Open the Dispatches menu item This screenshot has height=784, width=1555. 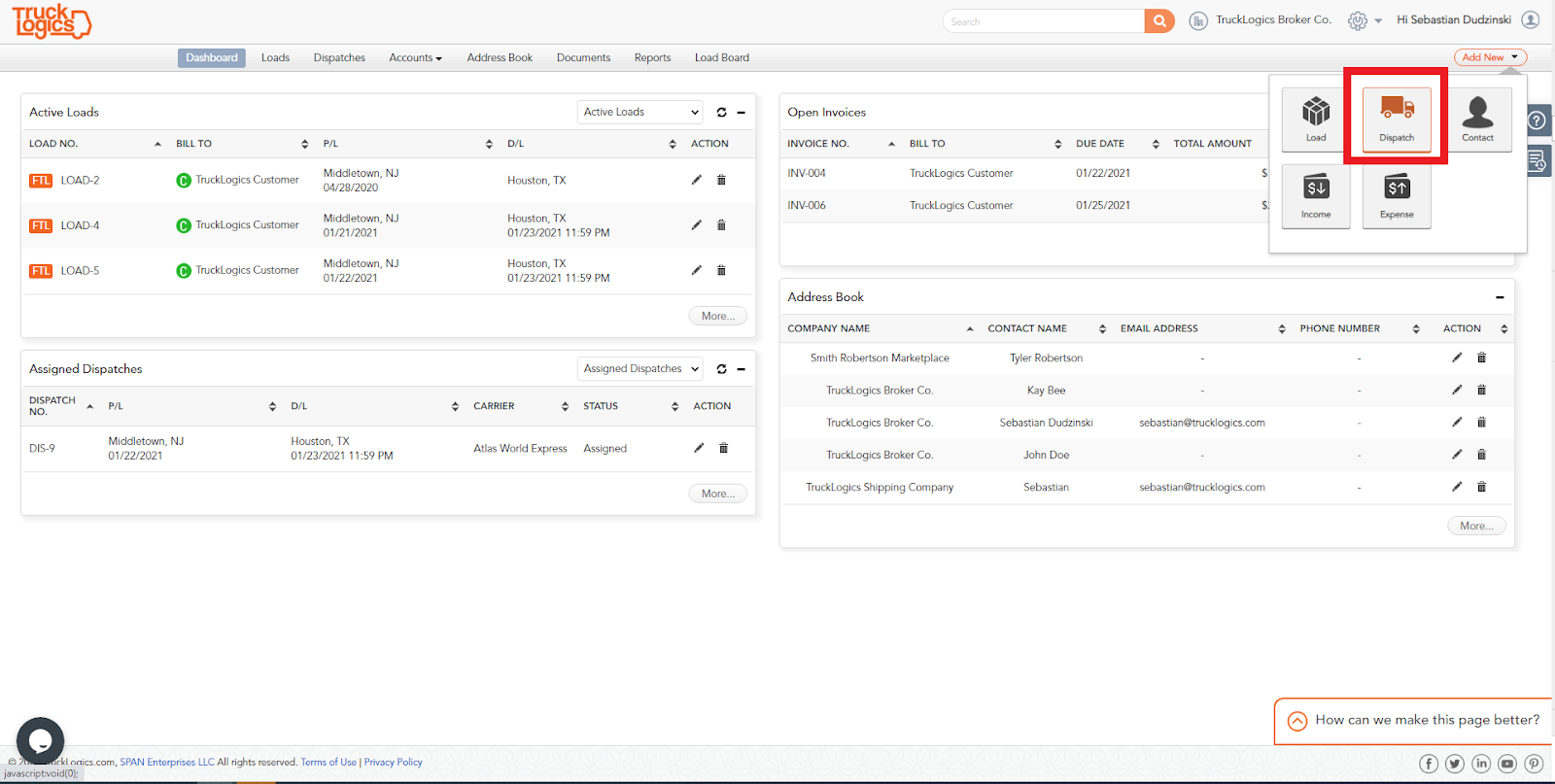pos(339,58)
